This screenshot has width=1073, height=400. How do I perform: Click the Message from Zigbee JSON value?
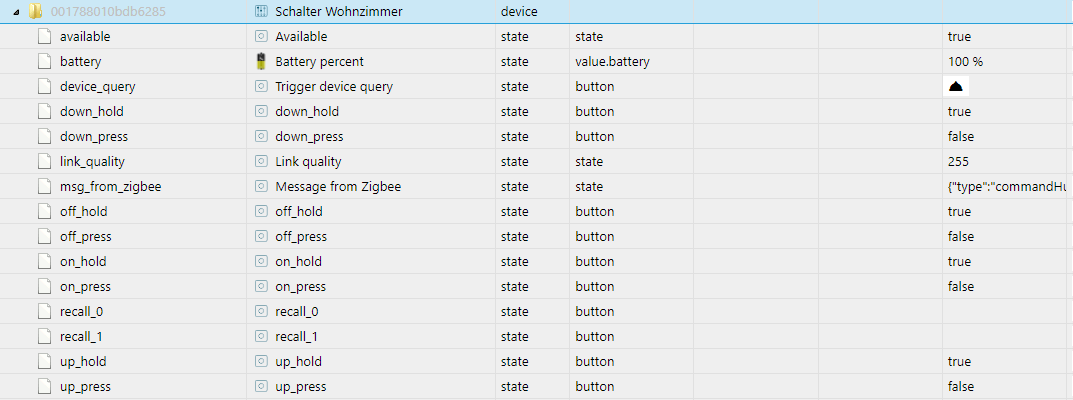pyautogui.click(x=1007, y=186)
